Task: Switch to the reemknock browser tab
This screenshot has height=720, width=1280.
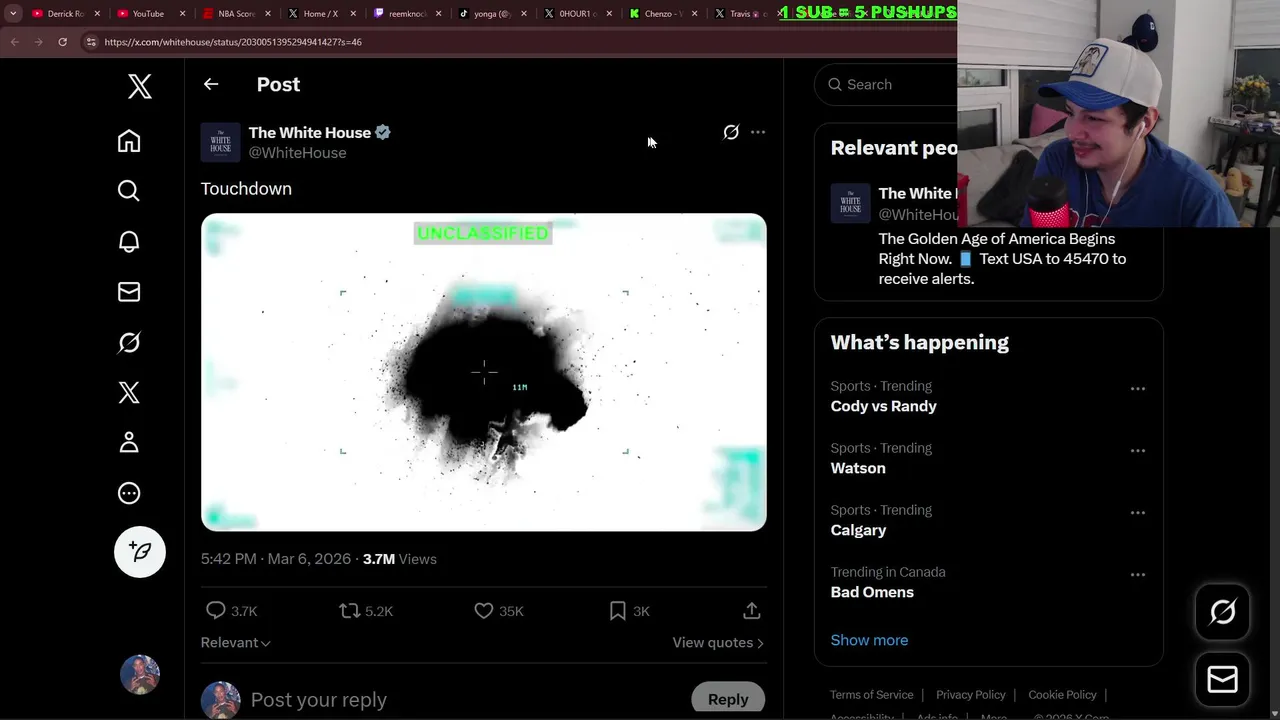Action: coord(406,14)
